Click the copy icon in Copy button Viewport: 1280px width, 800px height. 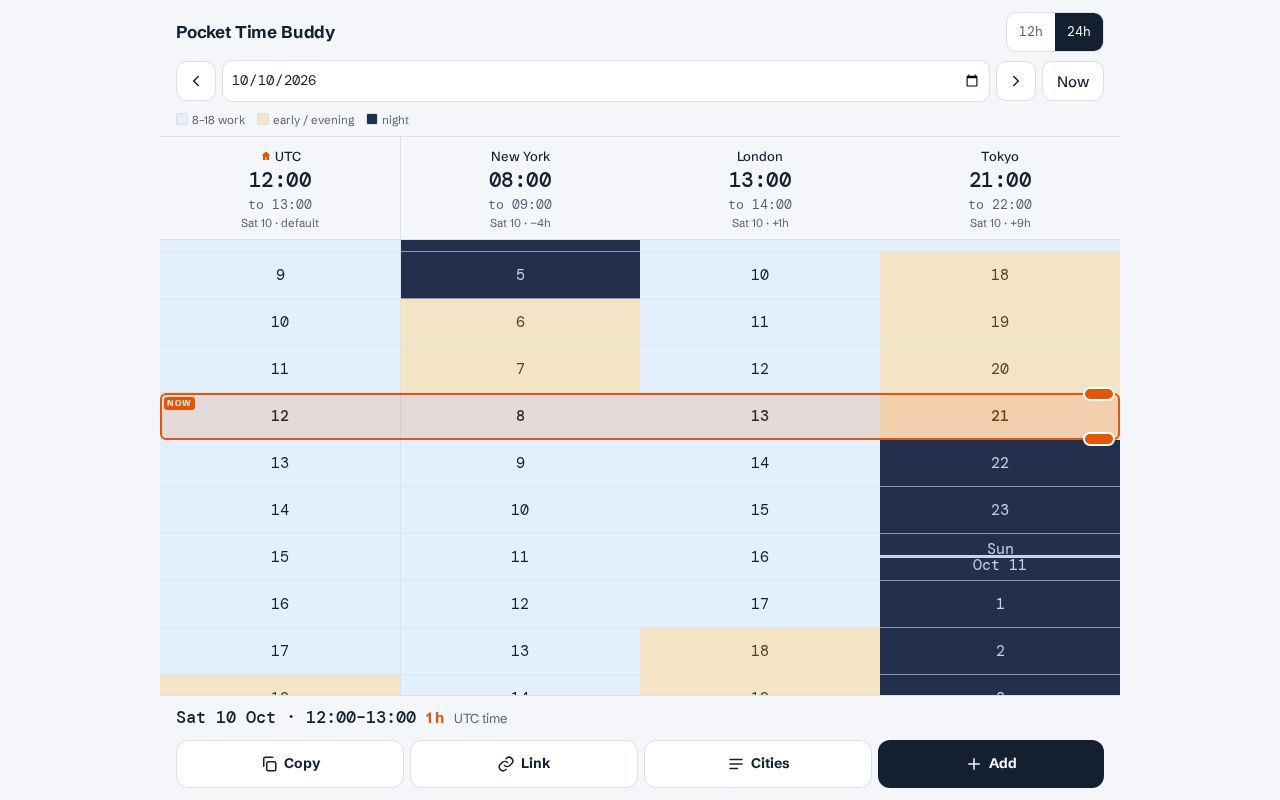click(x=270, y=764)
